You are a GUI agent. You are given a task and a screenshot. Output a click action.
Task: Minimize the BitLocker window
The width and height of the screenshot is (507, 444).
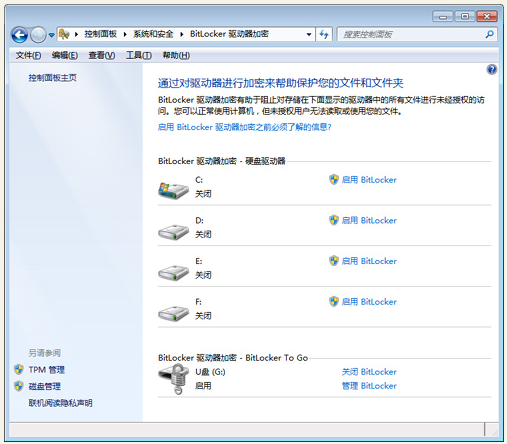443,16
